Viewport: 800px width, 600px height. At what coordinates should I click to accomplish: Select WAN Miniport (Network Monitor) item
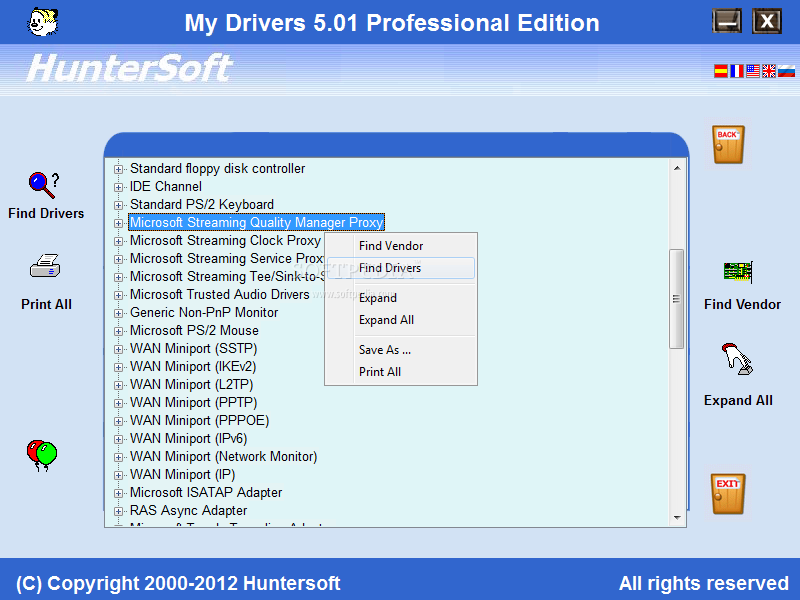click(223, 457)
